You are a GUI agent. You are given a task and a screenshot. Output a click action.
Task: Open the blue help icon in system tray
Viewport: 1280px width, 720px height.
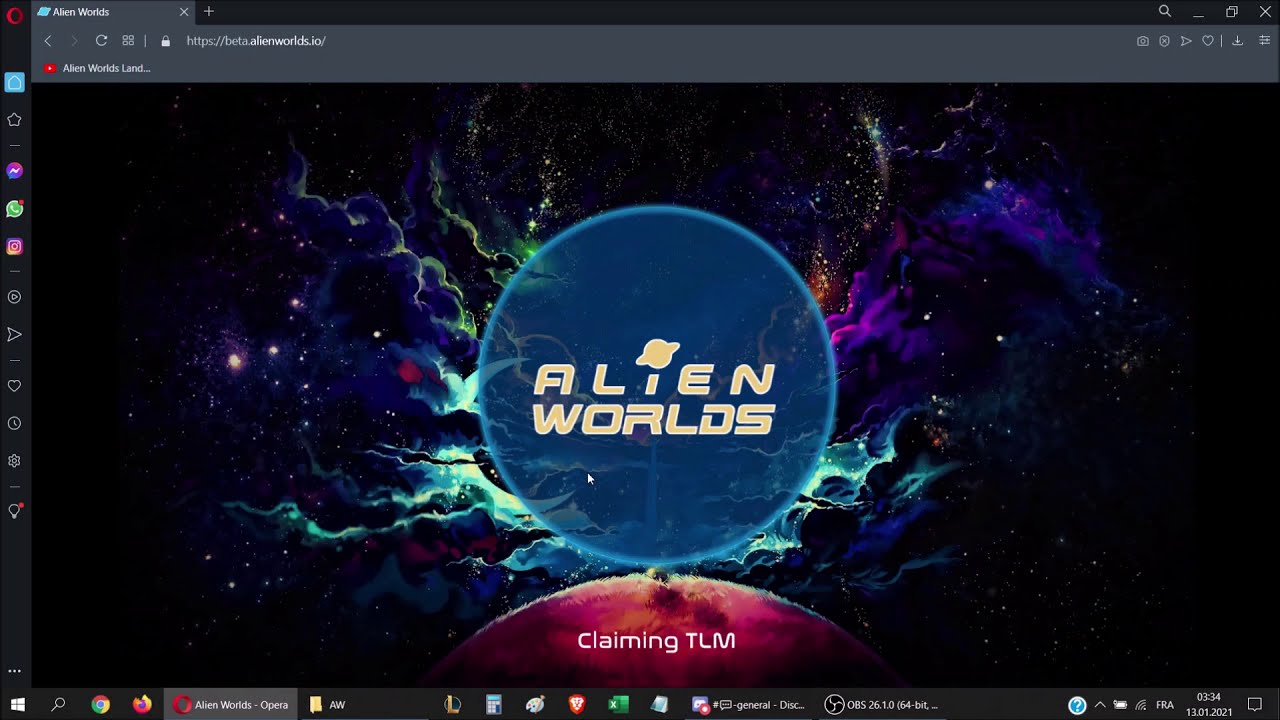1077,705
